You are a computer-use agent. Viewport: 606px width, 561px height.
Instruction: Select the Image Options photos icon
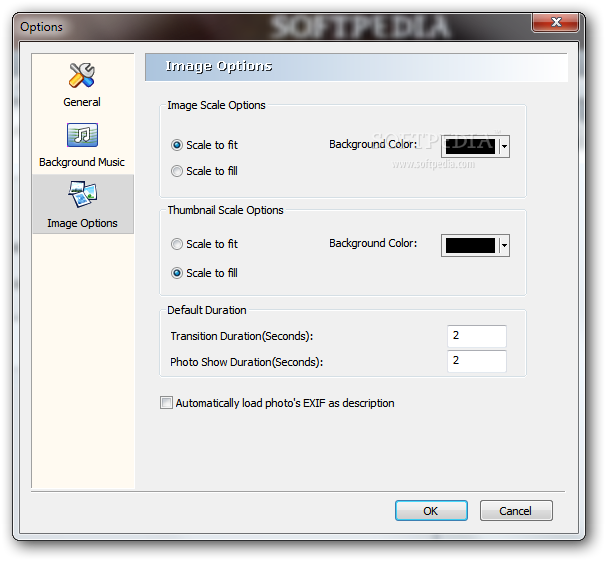pos(83,194)
